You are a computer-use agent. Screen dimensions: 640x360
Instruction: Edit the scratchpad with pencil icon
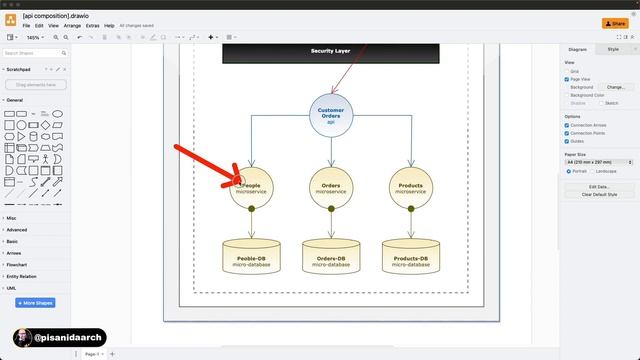click(x=58, y=69)
